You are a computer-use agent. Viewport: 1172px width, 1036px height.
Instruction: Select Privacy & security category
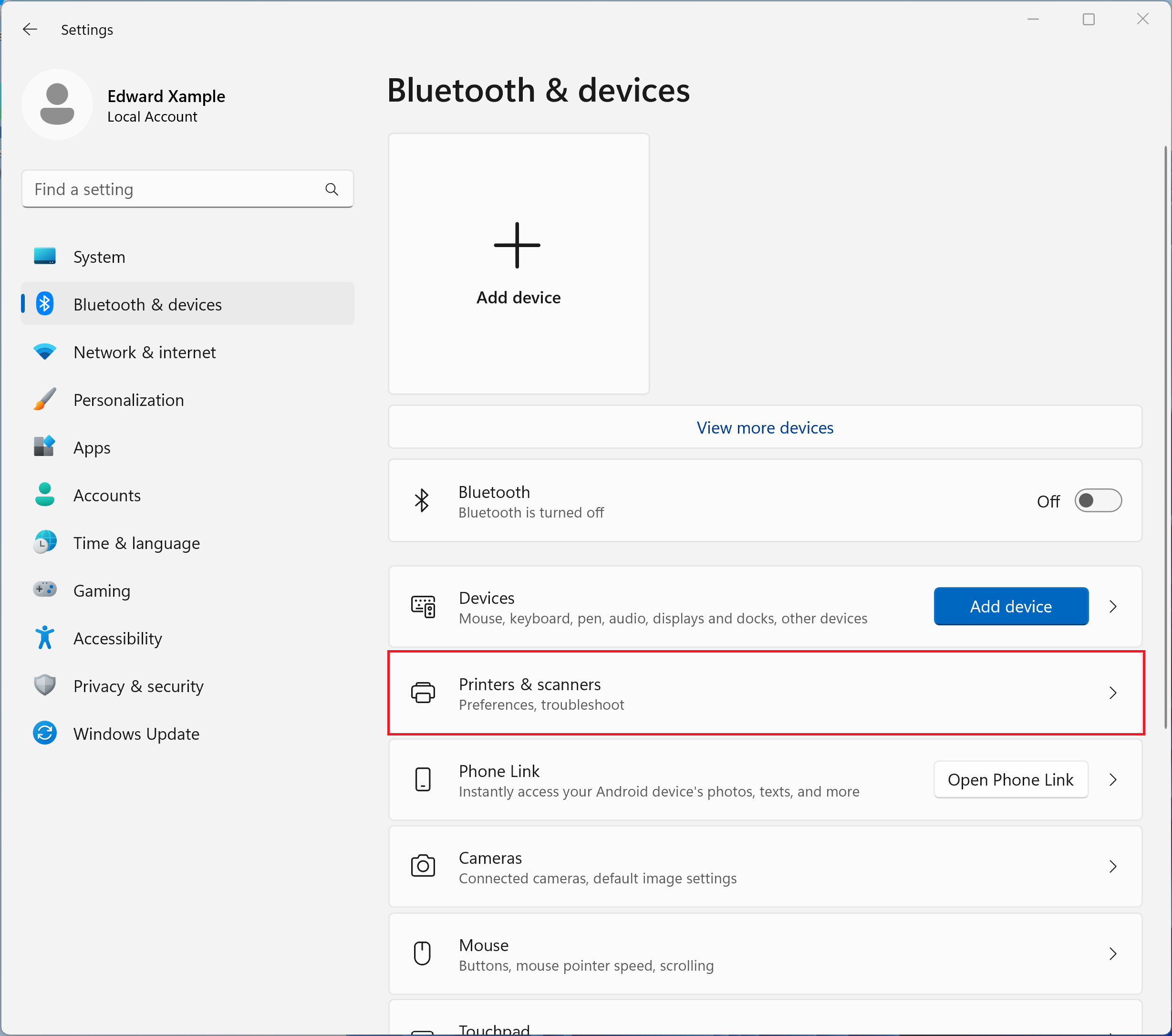187,686
